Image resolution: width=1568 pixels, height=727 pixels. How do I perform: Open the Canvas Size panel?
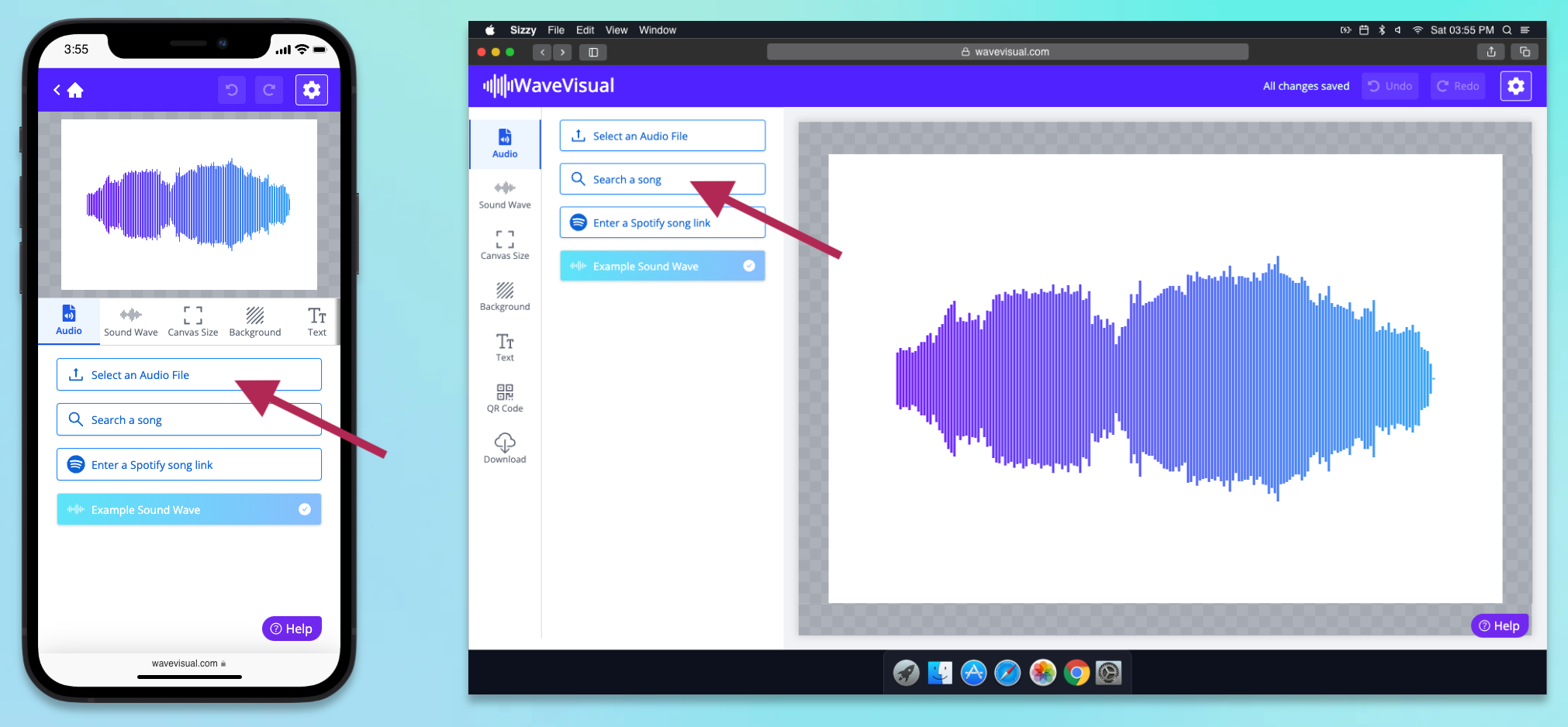pyautogui.click(x=504, y=244)
